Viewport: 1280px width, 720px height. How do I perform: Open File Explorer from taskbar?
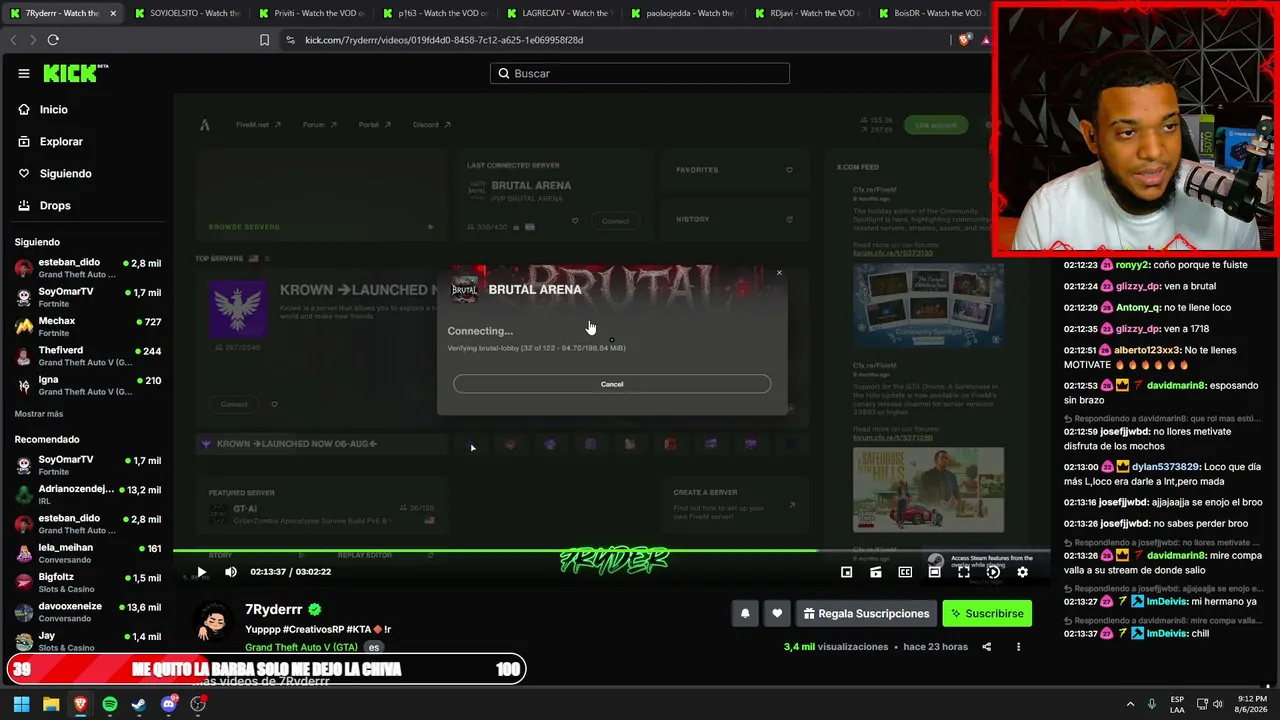pyautogui.click(x=51, y=704)
